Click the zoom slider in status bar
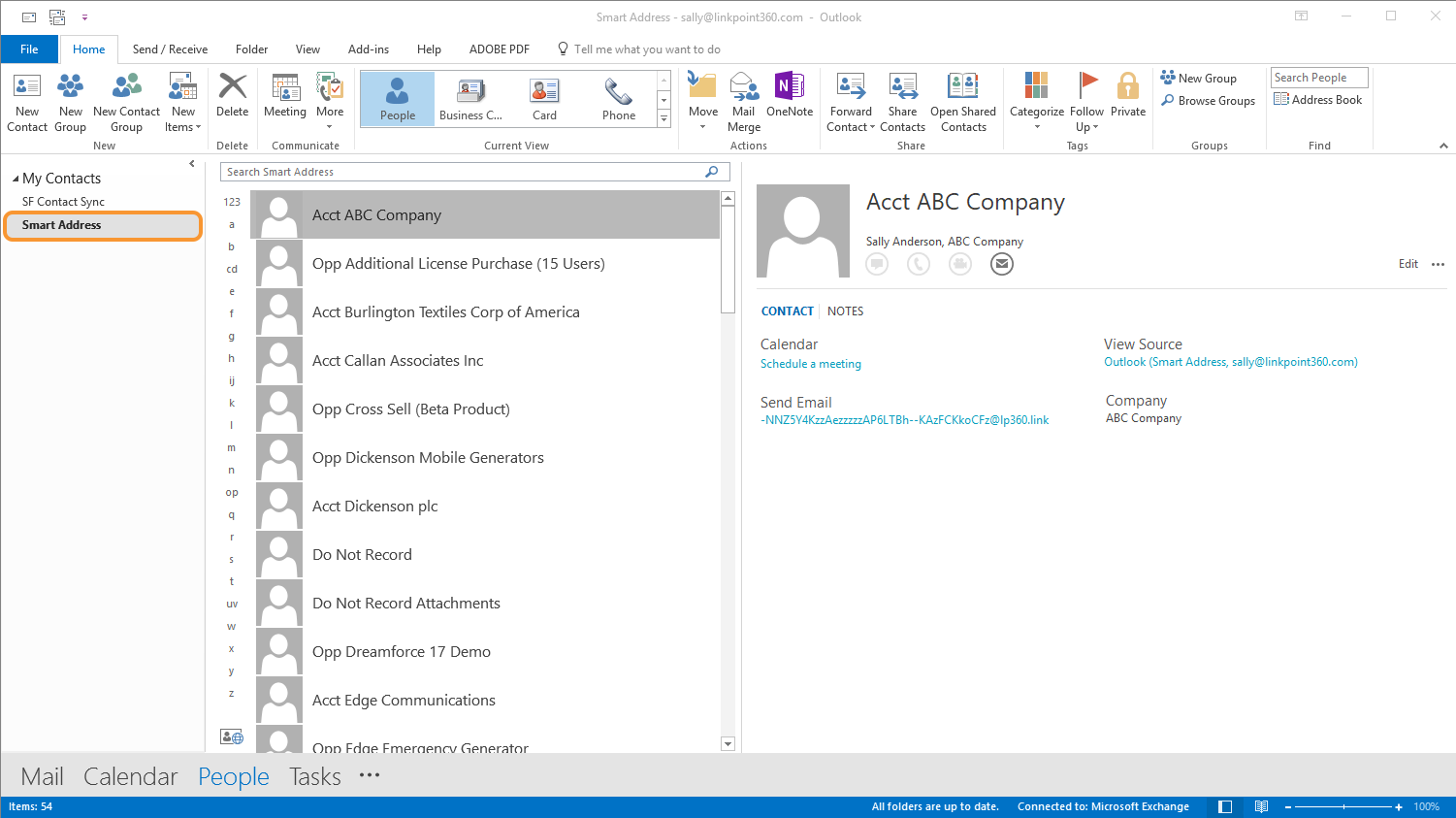This screenshot has height=818, width=1456. pos(1343,807)
